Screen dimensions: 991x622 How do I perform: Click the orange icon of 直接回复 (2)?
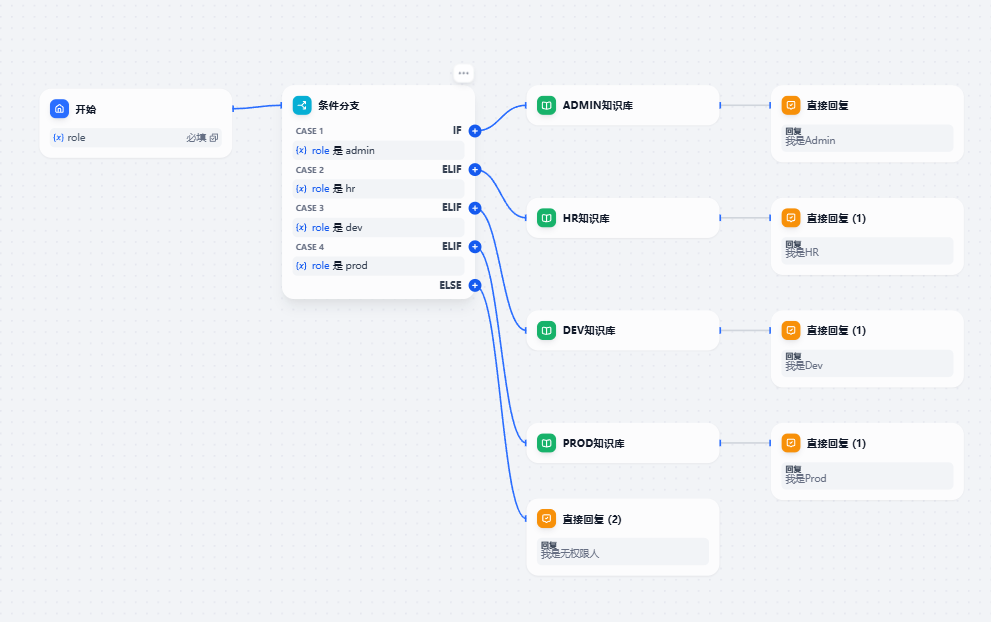tap(546, 519)
